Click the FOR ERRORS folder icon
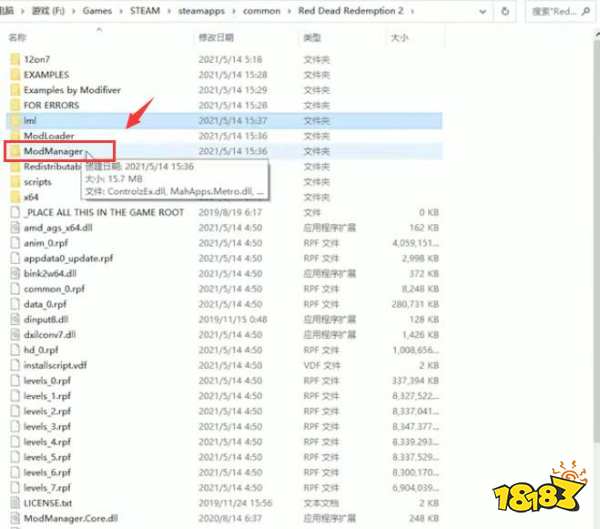Screen dimensions: 600x529 15,105
